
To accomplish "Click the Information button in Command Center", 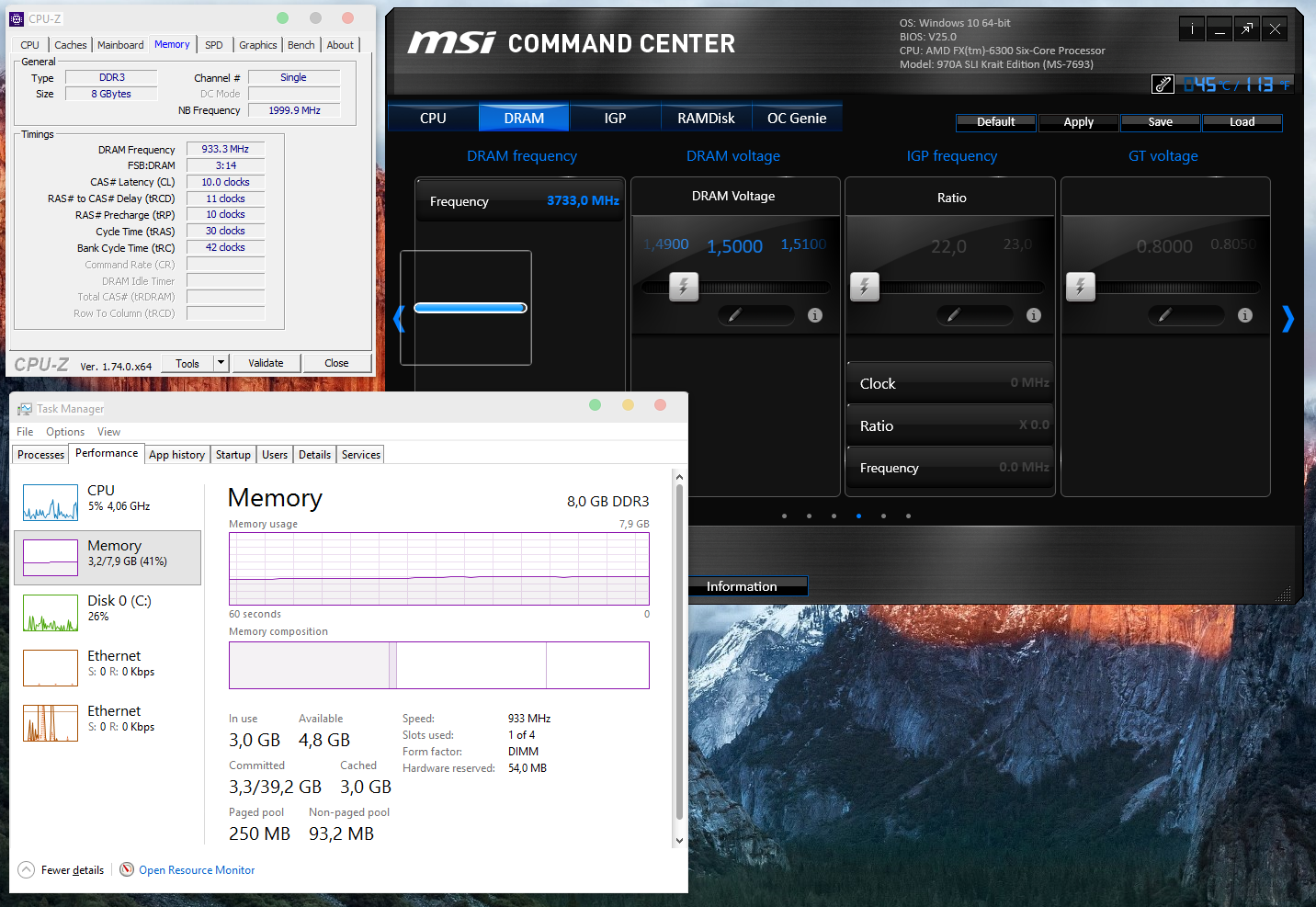I will point(743,586).
